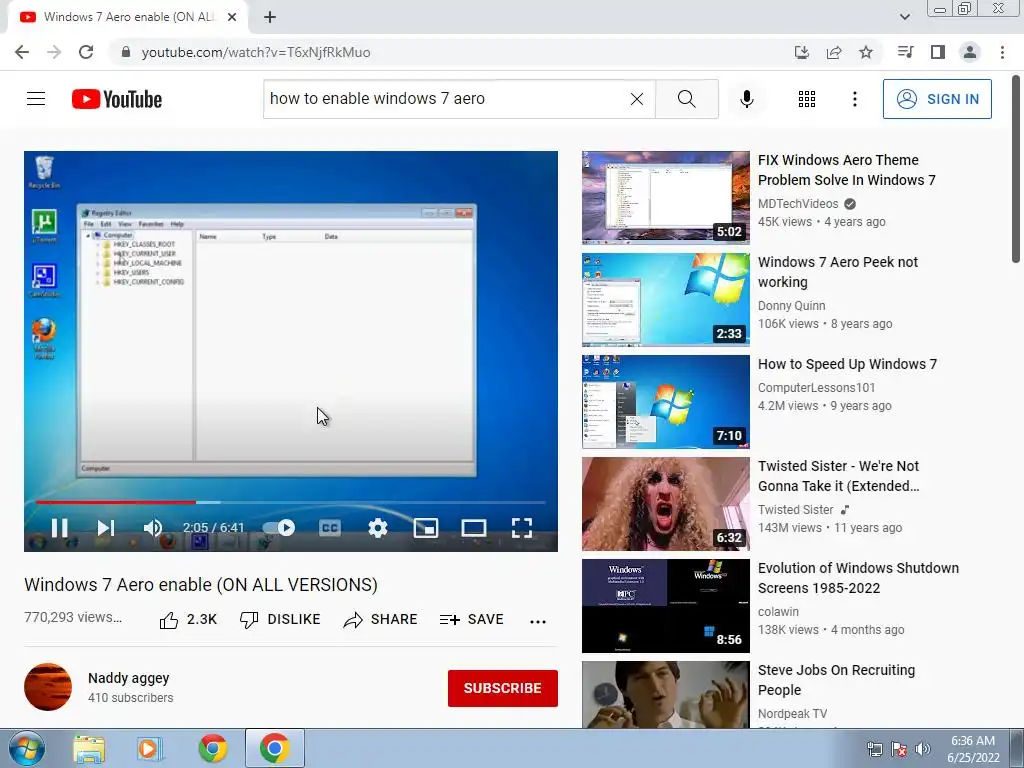Screen dimensions: 1024x768
Task: Click the DISLIKE button
Action: tap(280, 620)
